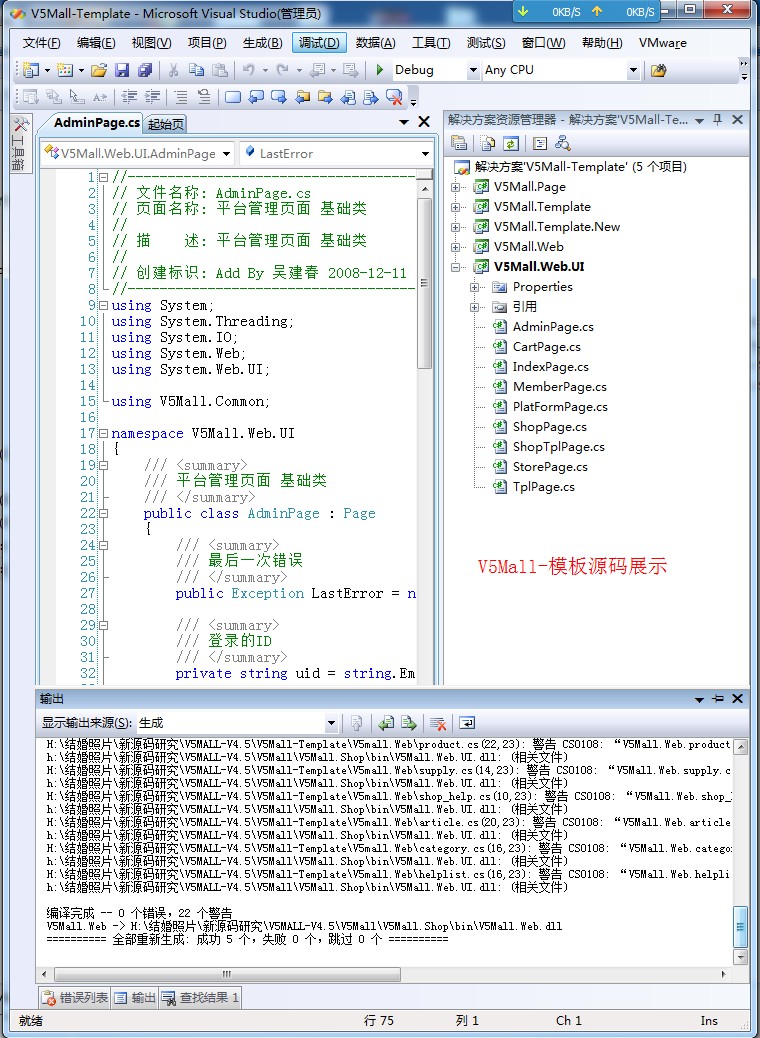Click the Clear All Bookmarks icon
The width and height of the screenshot is (760, 1038).
point(395,97)
